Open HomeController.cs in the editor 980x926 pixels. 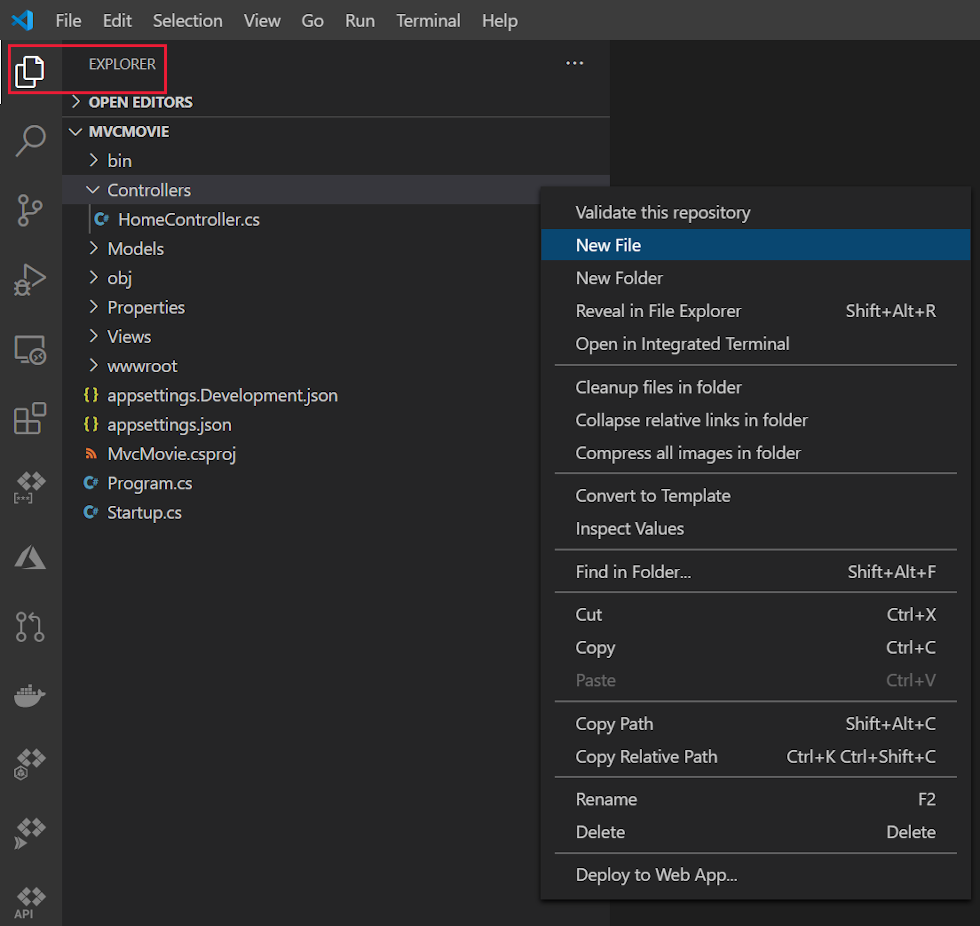(x=188, y=219)
